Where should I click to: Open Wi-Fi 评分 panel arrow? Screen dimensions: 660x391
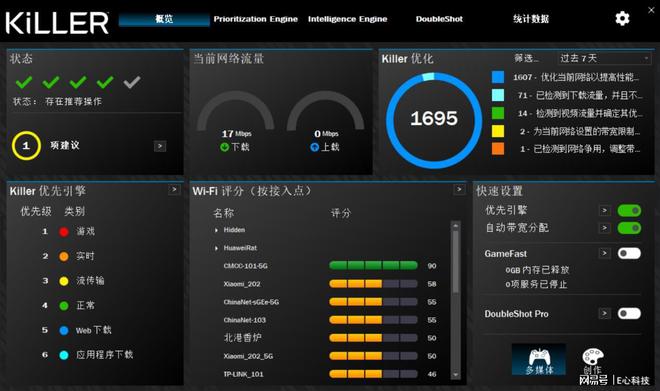point(459,190)
